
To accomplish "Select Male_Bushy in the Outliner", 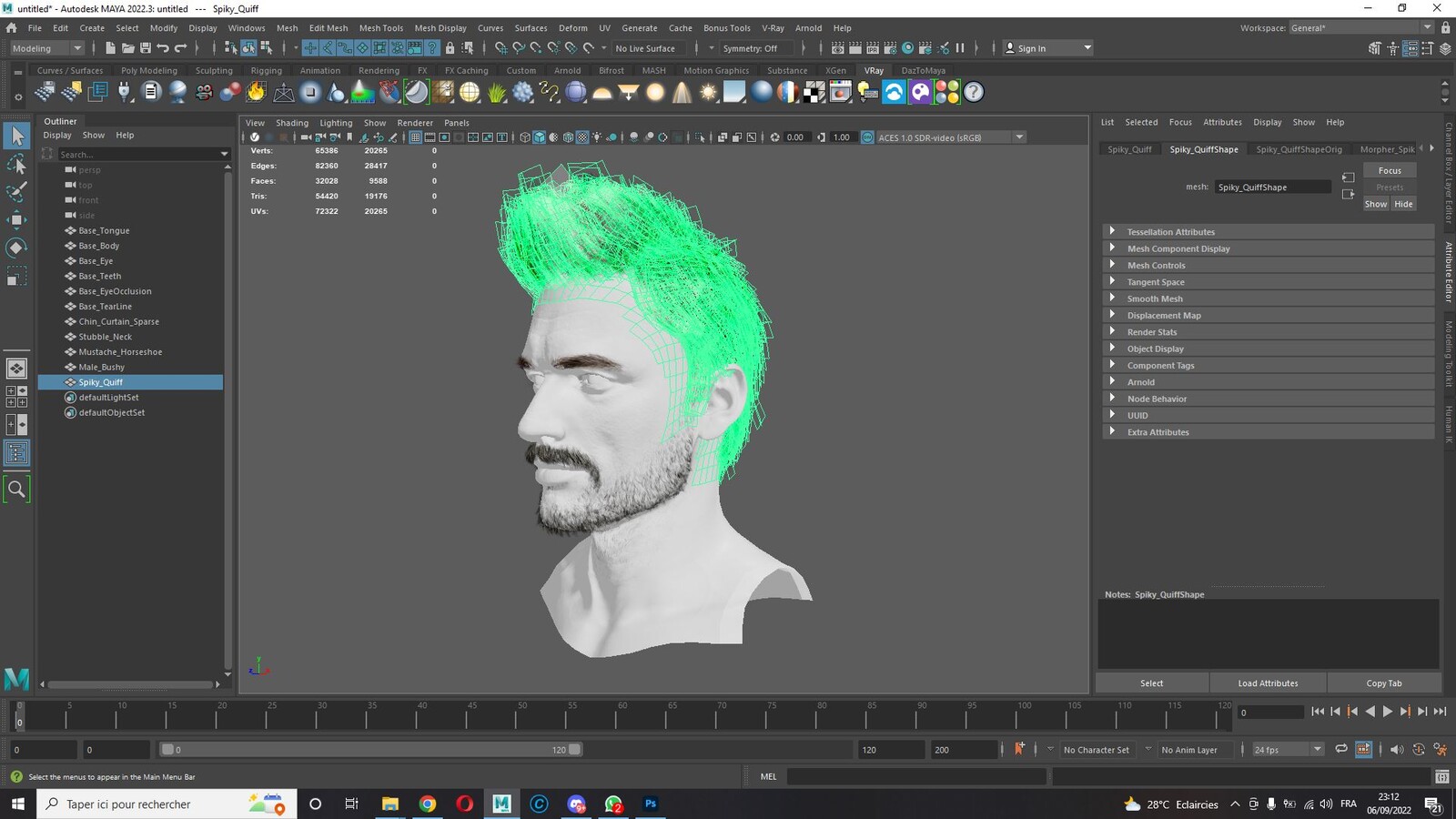I will tap(101, 368).
